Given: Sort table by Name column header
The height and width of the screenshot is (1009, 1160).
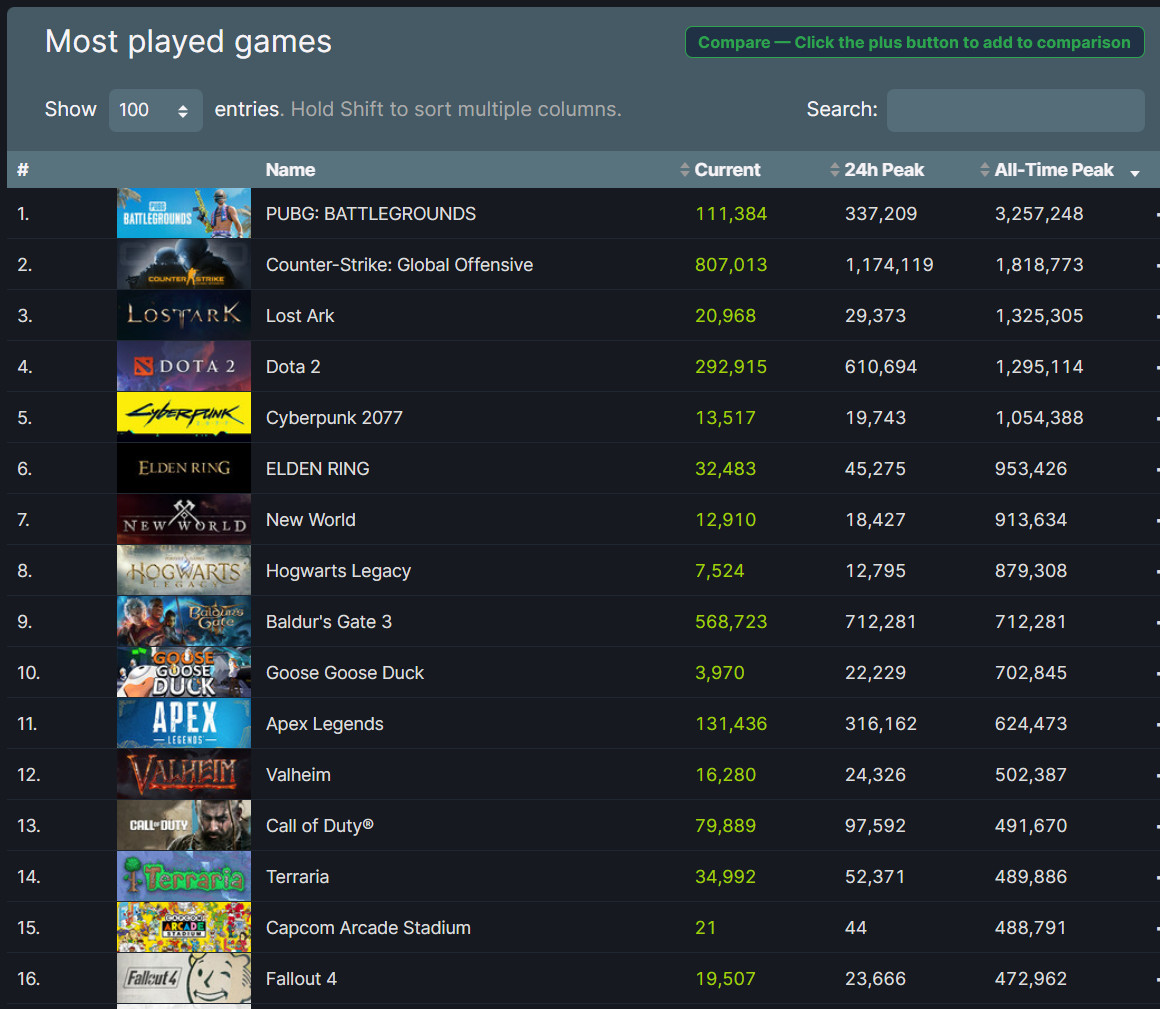Looking at the screenshot, I should click(290, 170).
